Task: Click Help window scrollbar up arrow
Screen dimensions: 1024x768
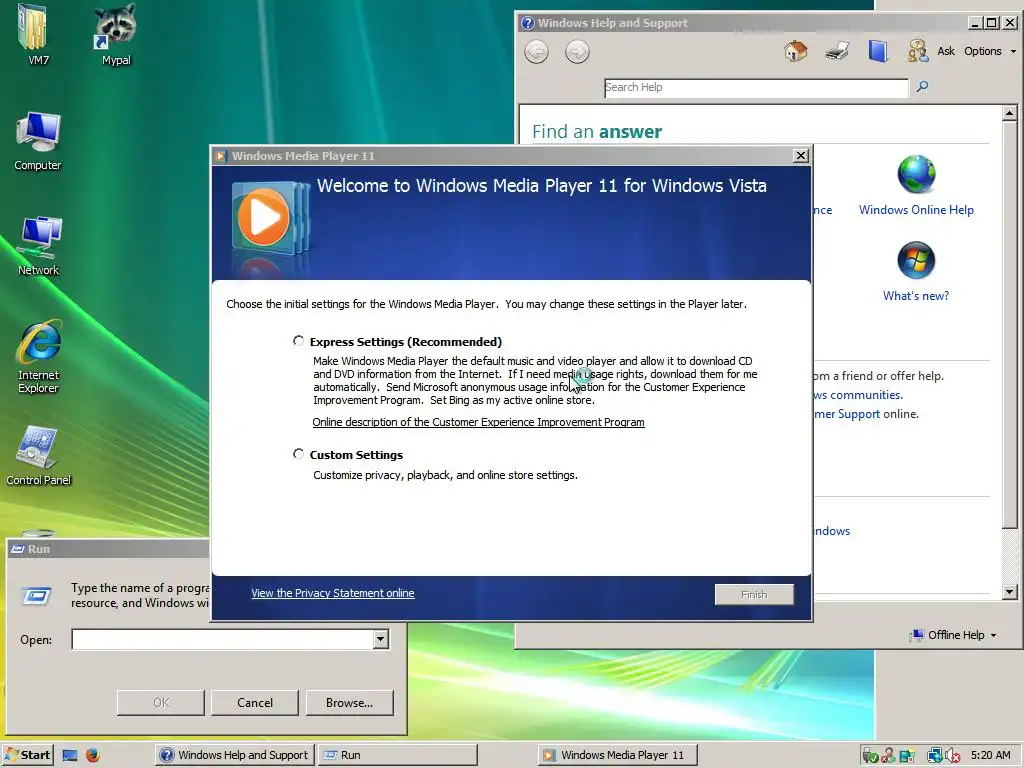Action: pyautogui.click(x=1010, y=113)
